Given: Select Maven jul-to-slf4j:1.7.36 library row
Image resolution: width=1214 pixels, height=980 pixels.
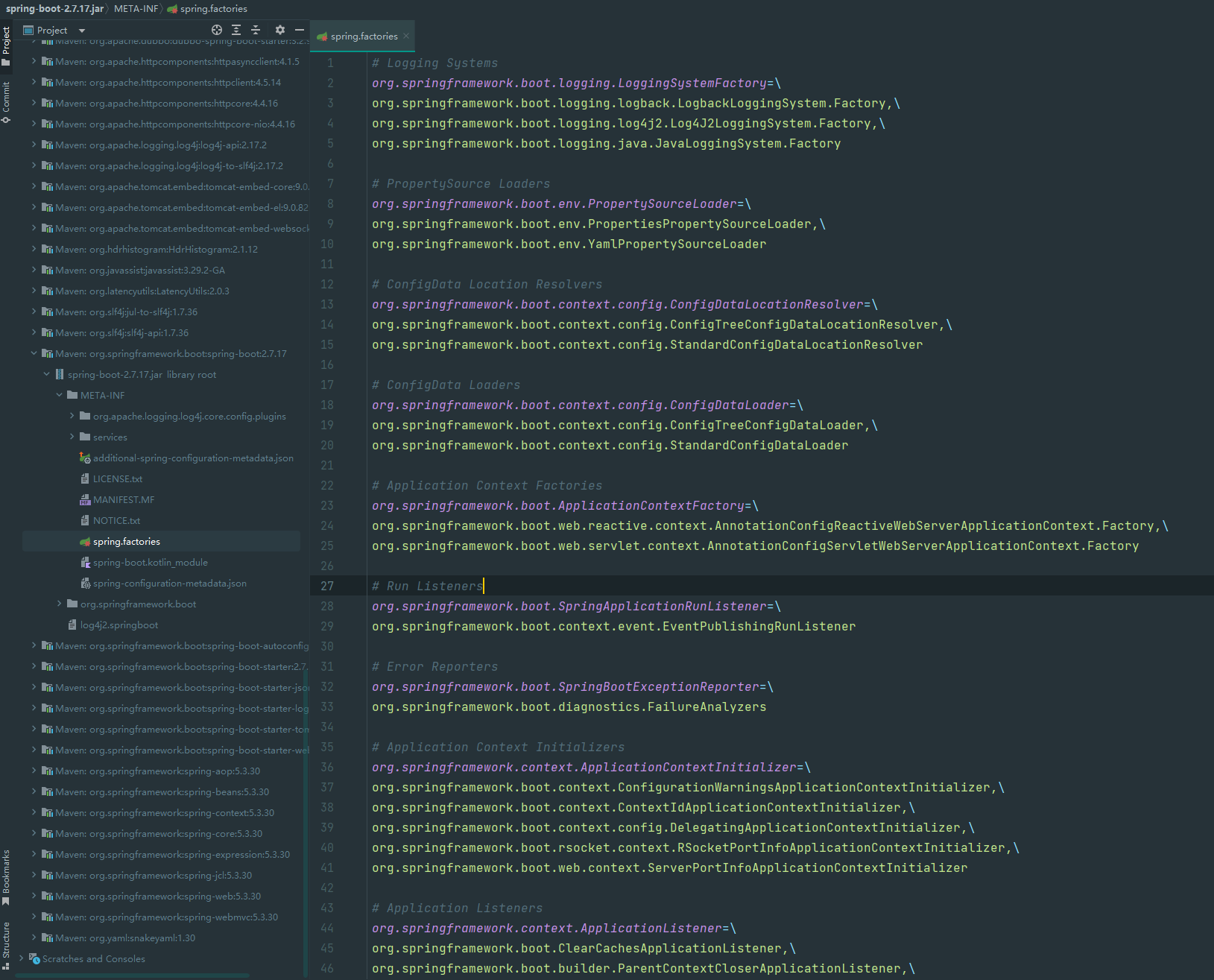Looking at the screenshot, I should click(x=161, y=312).
